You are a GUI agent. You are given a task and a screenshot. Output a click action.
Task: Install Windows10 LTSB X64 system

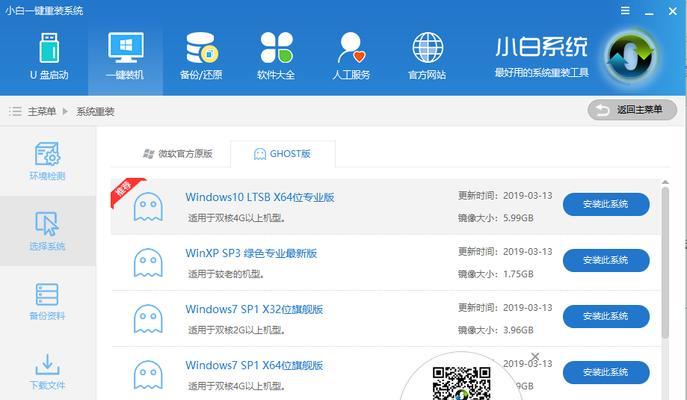pyautogui.click(x=606, y=204)
